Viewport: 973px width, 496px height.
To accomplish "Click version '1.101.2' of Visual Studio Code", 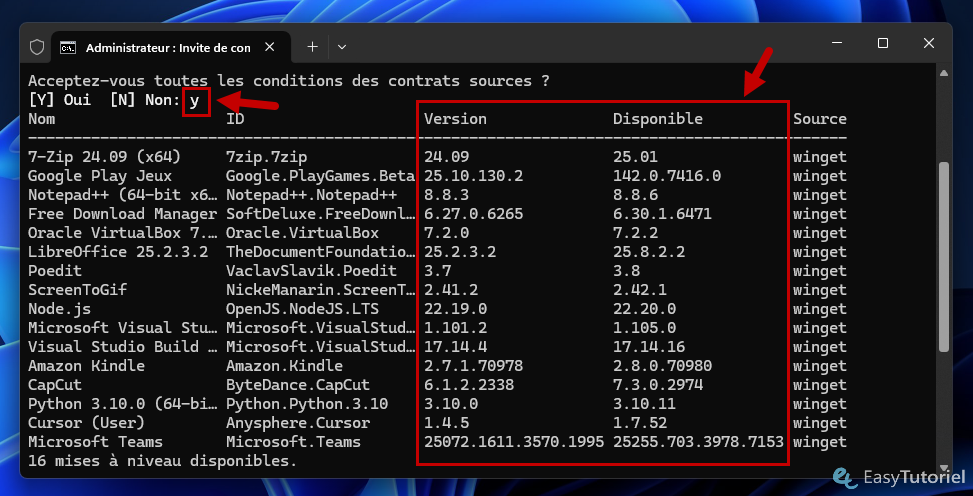I will 455,328.
